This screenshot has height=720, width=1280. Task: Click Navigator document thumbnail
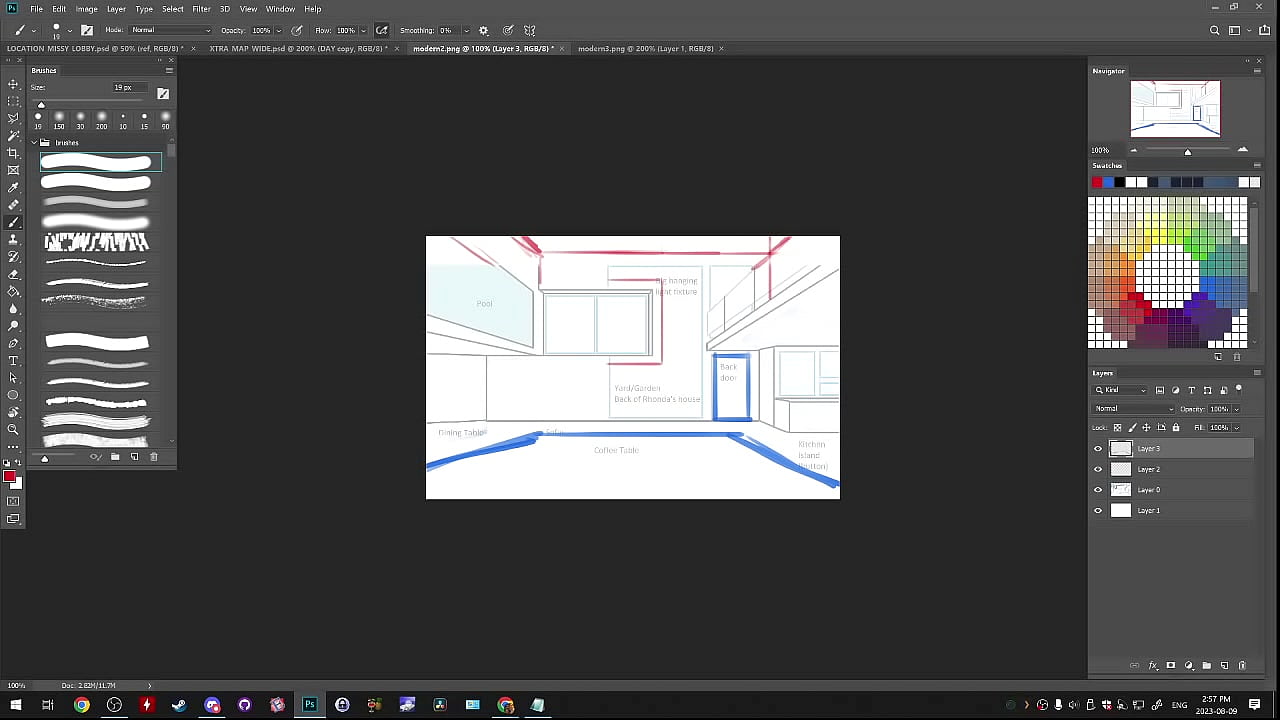pyautogui.click(x=1175, y=109)
